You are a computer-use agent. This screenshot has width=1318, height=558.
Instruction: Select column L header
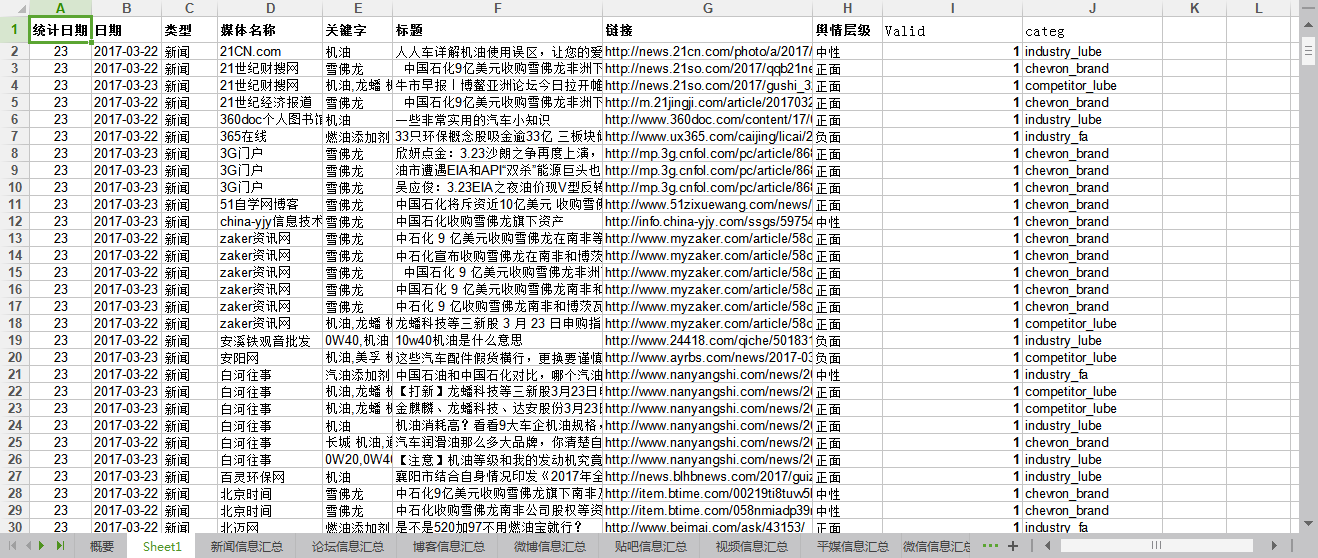click(x=1259, y=8)
